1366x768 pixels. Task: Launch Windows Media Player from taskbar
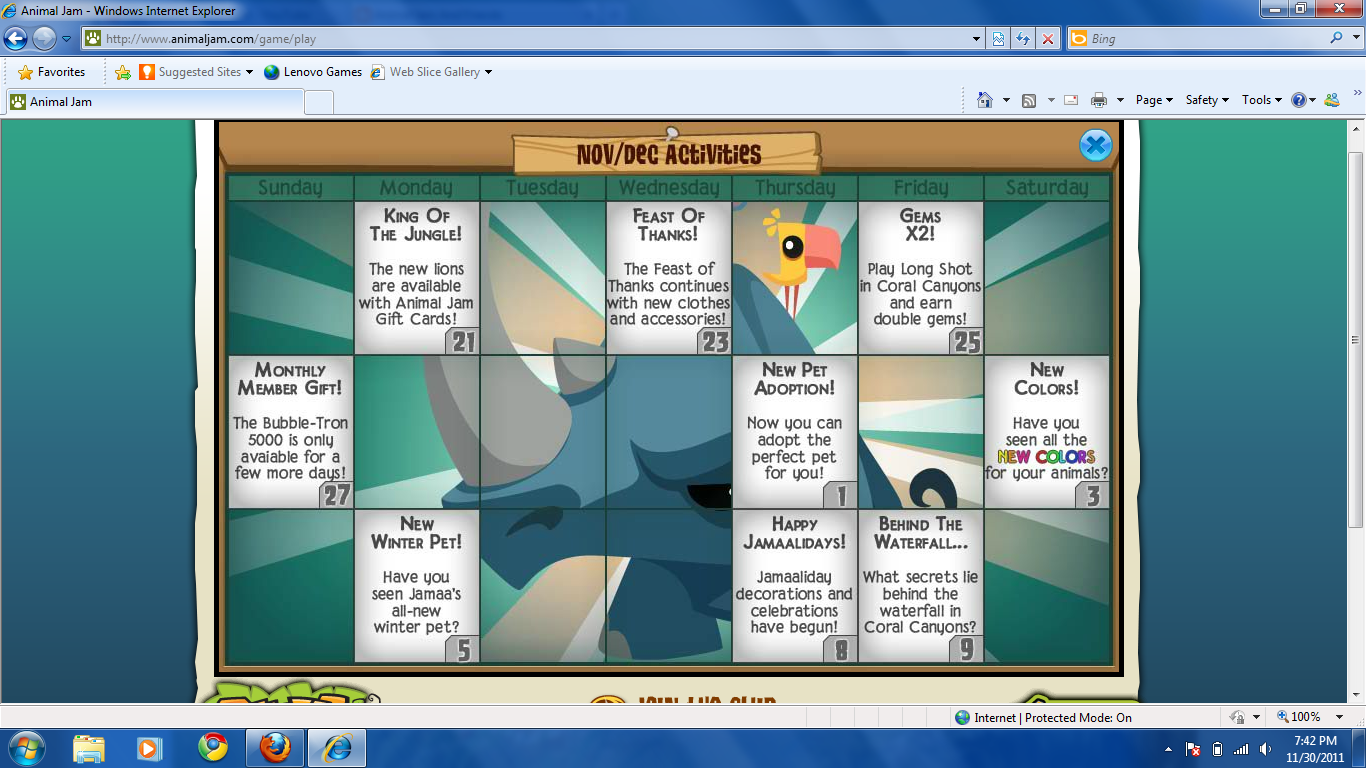coord(149,748)
